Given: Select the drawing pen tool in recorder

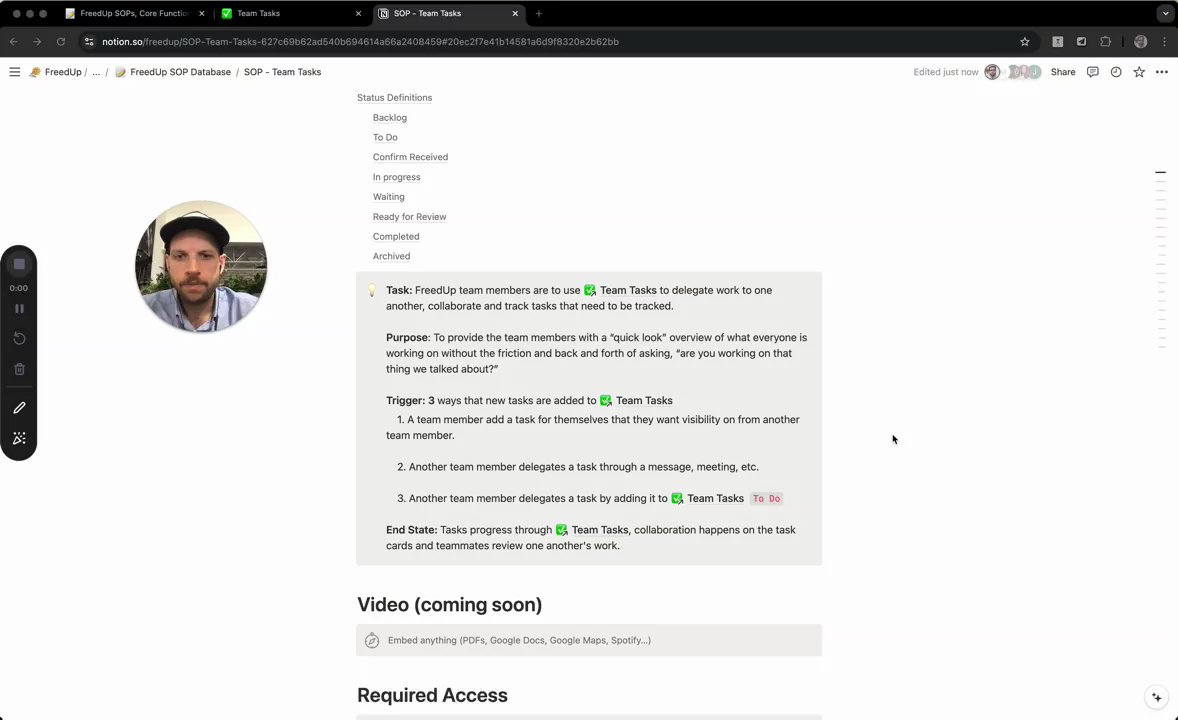Looking at the screenshot, I should tap(20, 407).
